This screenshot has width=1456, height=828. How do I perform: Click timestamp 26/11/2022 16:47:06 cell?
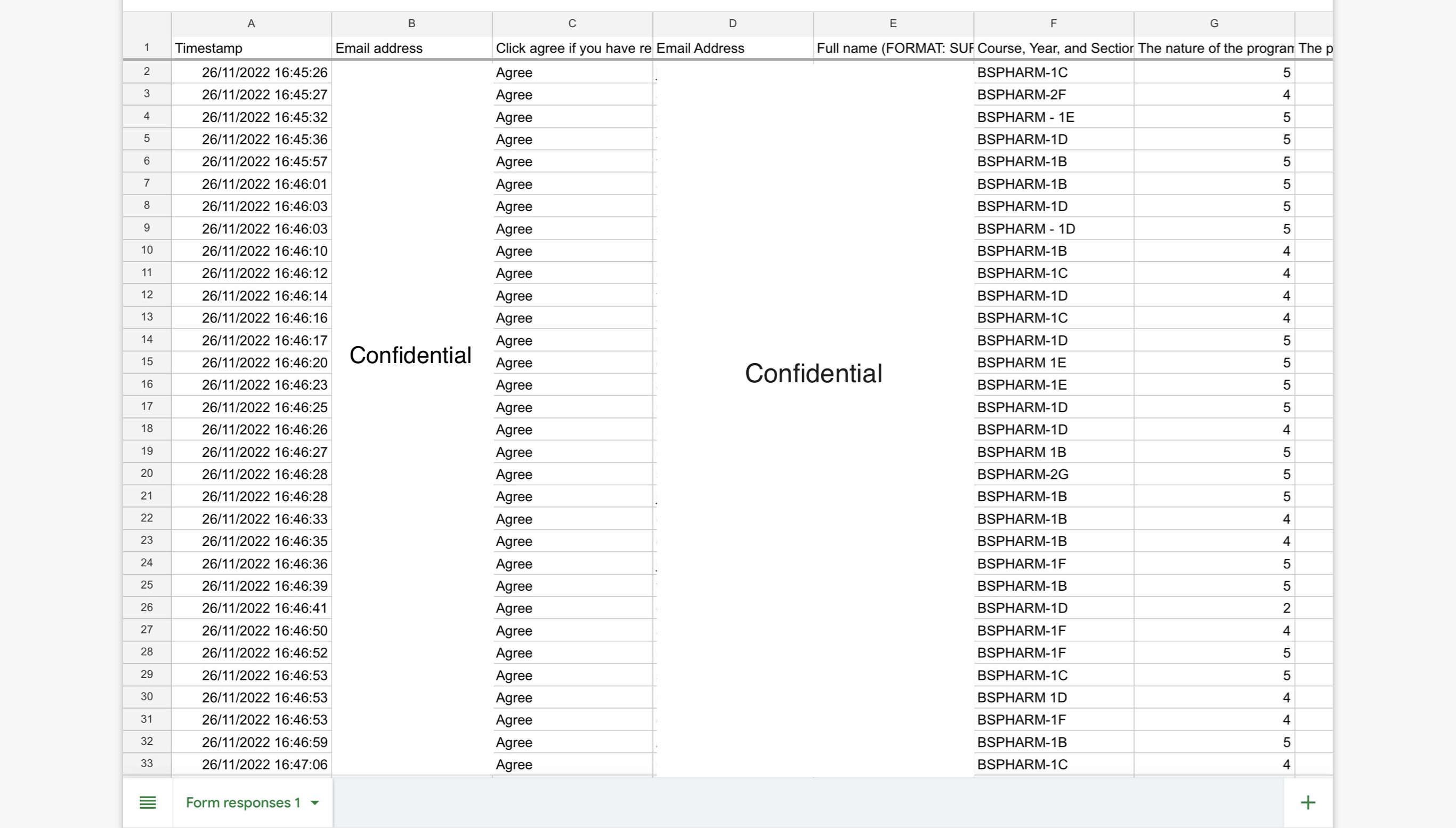(x=251, y=765)
